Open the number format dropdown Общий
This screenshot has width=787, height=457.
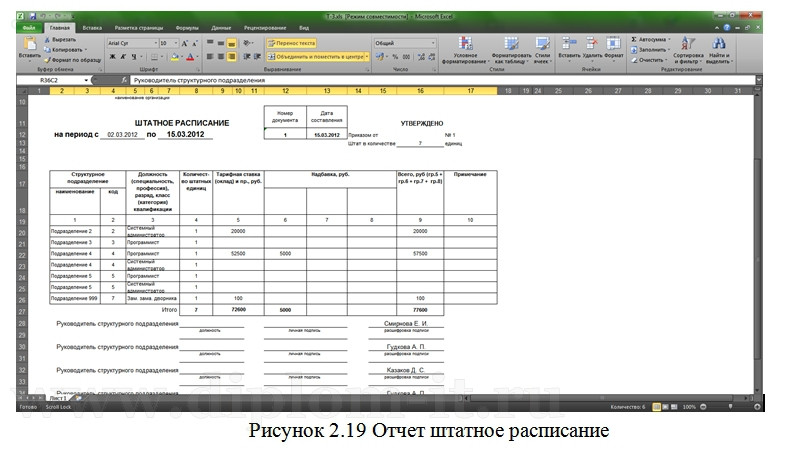point(433,43)
